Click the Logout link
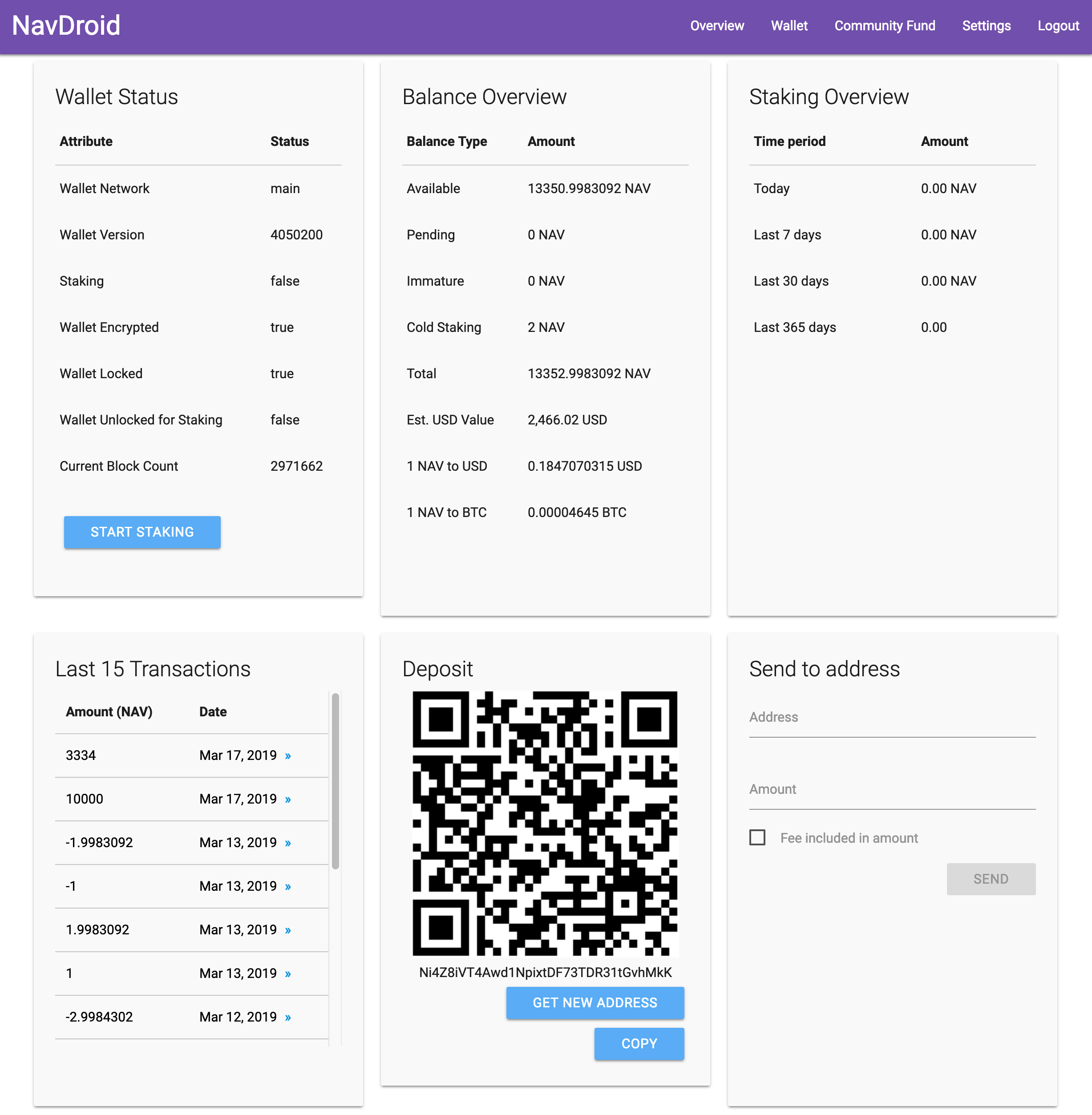 pyautogui.click(x=1058, y=26)
